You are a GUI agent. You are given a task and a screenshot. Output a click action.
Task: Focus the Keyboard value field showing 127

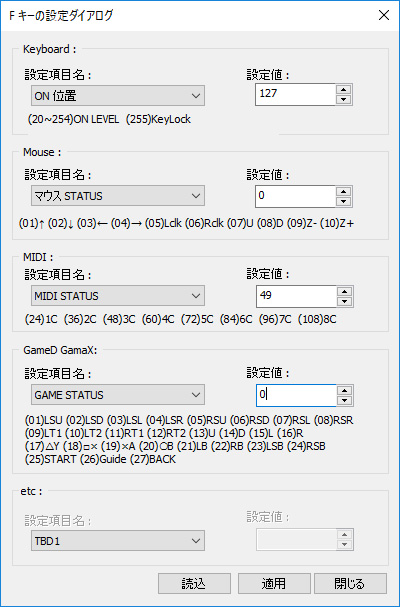coord(295,94)
